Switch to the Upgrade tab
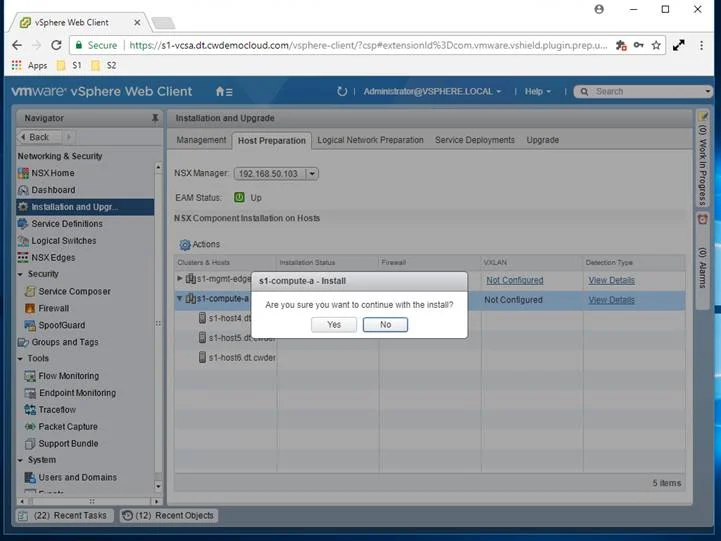Viewport: 721px width, 541px height. [543, 140]
